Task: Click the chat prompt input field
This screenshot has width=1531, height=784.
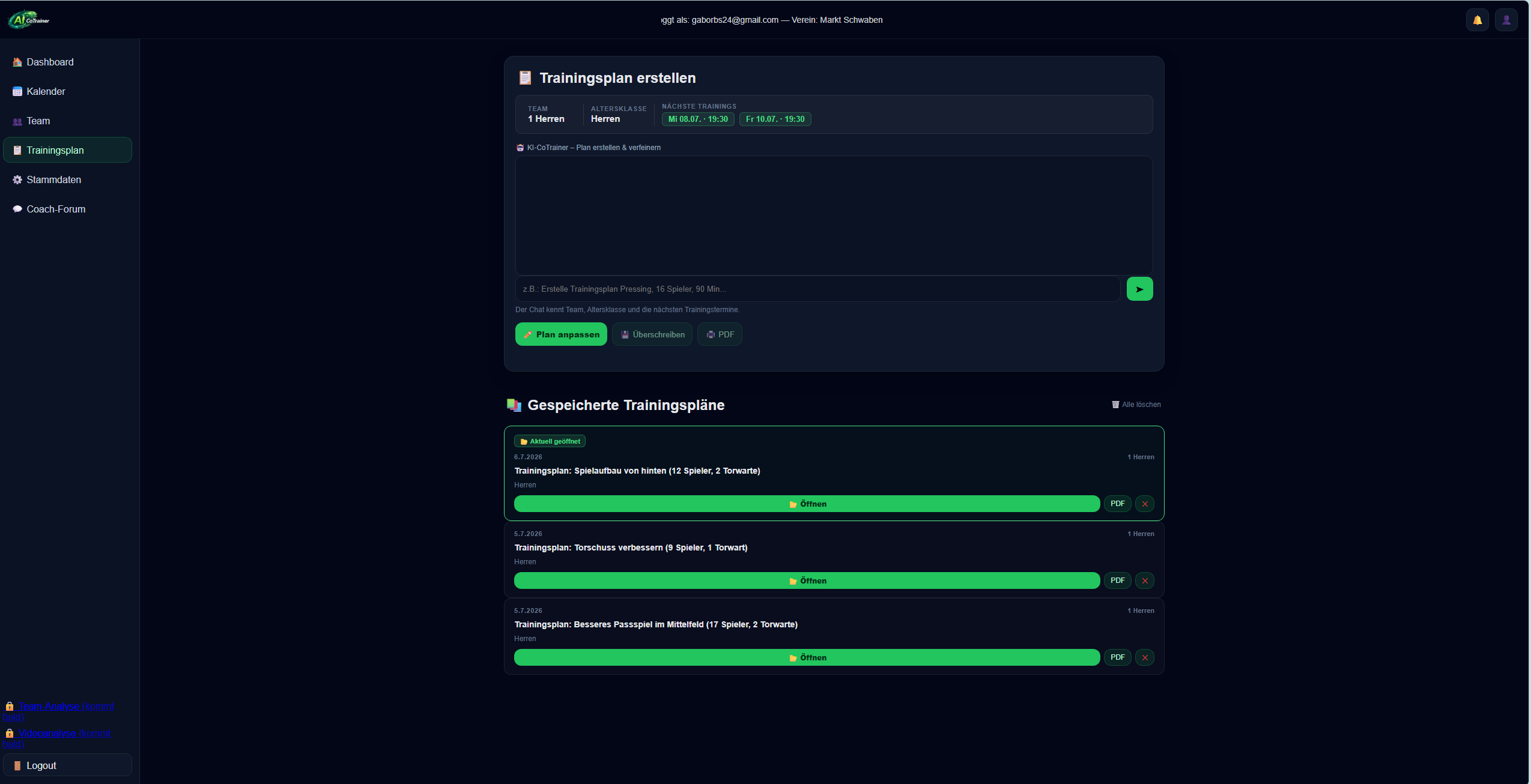Action: pyautogui.click(x=817, y=289)
